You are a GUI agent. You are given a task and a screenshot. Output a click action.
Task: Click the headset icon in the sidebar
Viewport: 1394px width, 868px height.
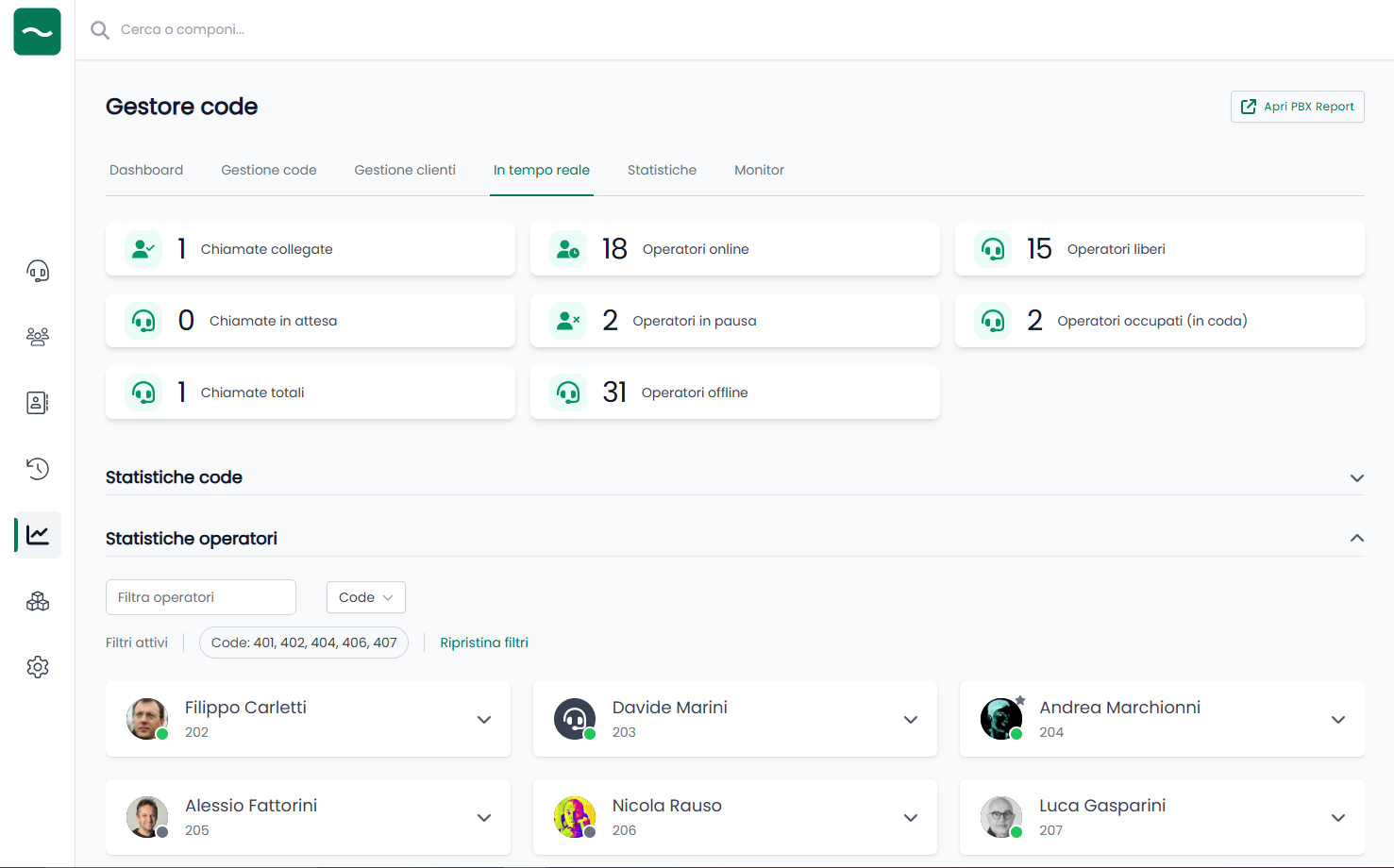pos(38,272)
